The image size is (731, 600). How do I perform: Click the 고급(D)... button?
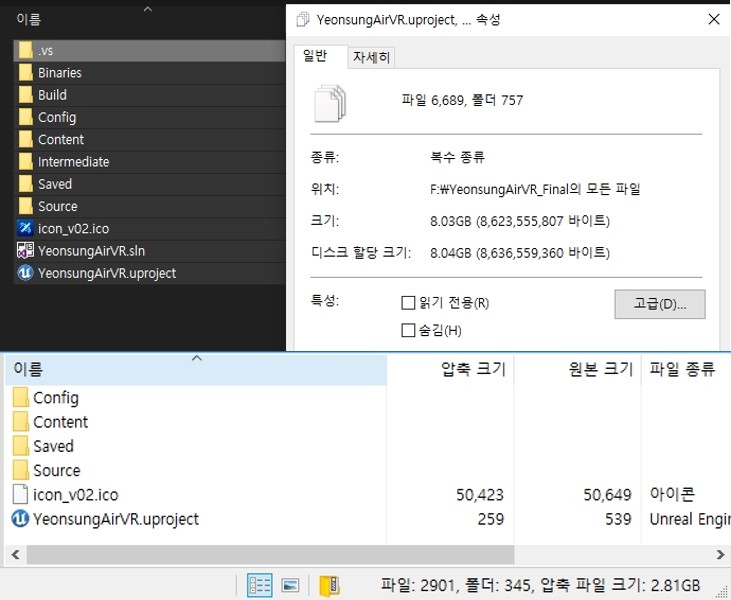tap(660, 304)
